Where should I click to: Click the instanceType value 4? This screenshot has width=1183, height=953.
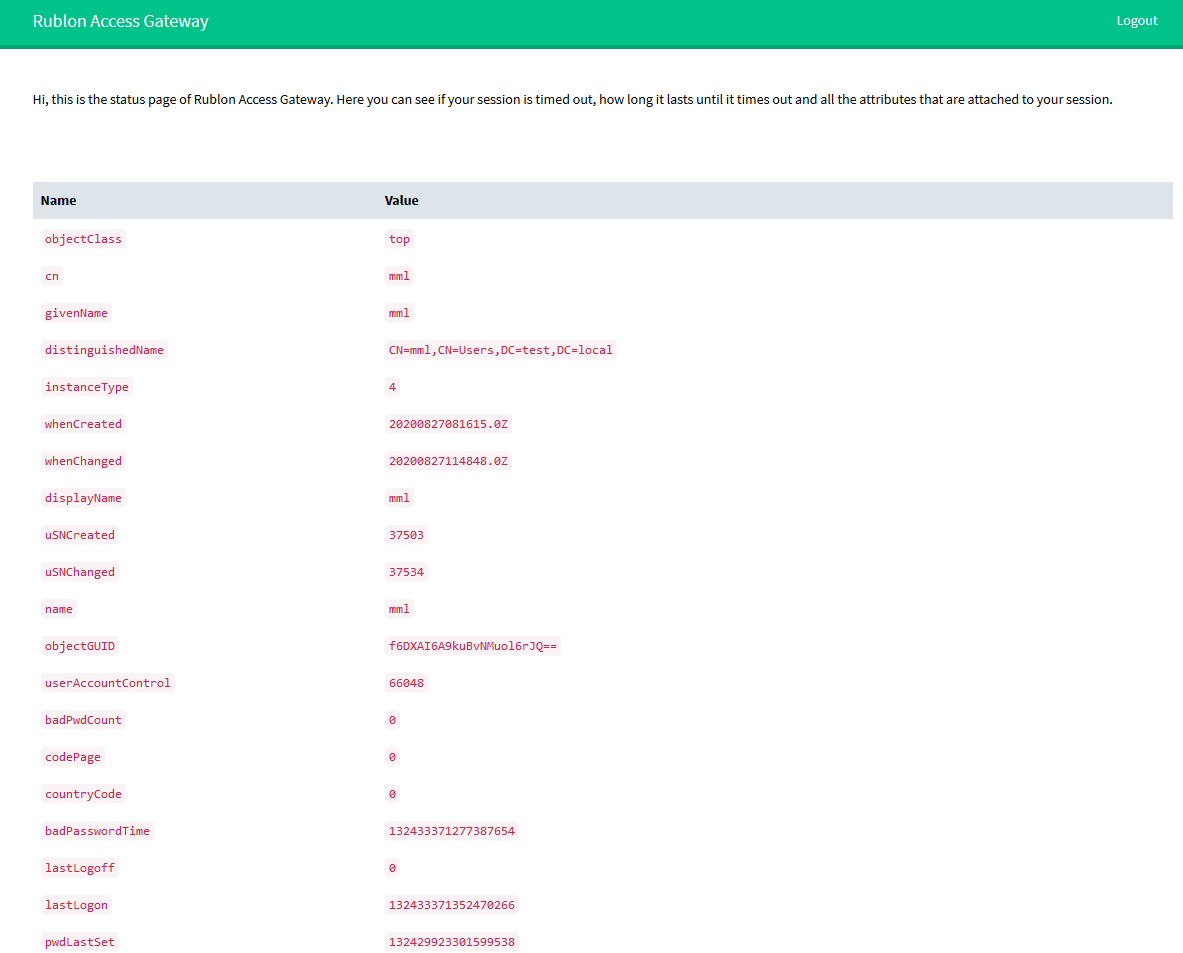tap(392, 387)
